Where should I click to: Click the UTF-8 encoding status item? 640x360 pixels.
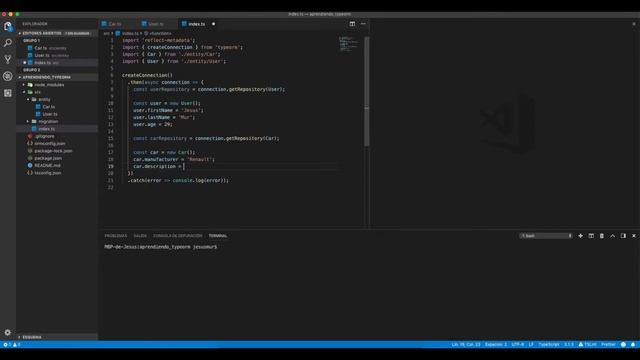tap(518, 344)
